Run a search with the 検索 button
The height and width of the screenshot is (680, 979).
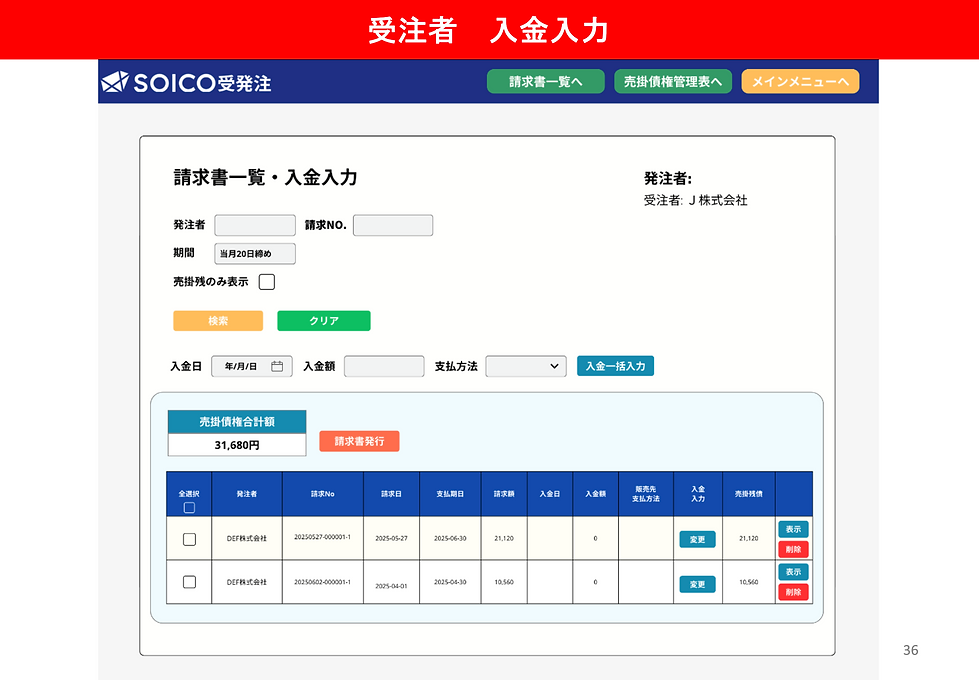218,320
